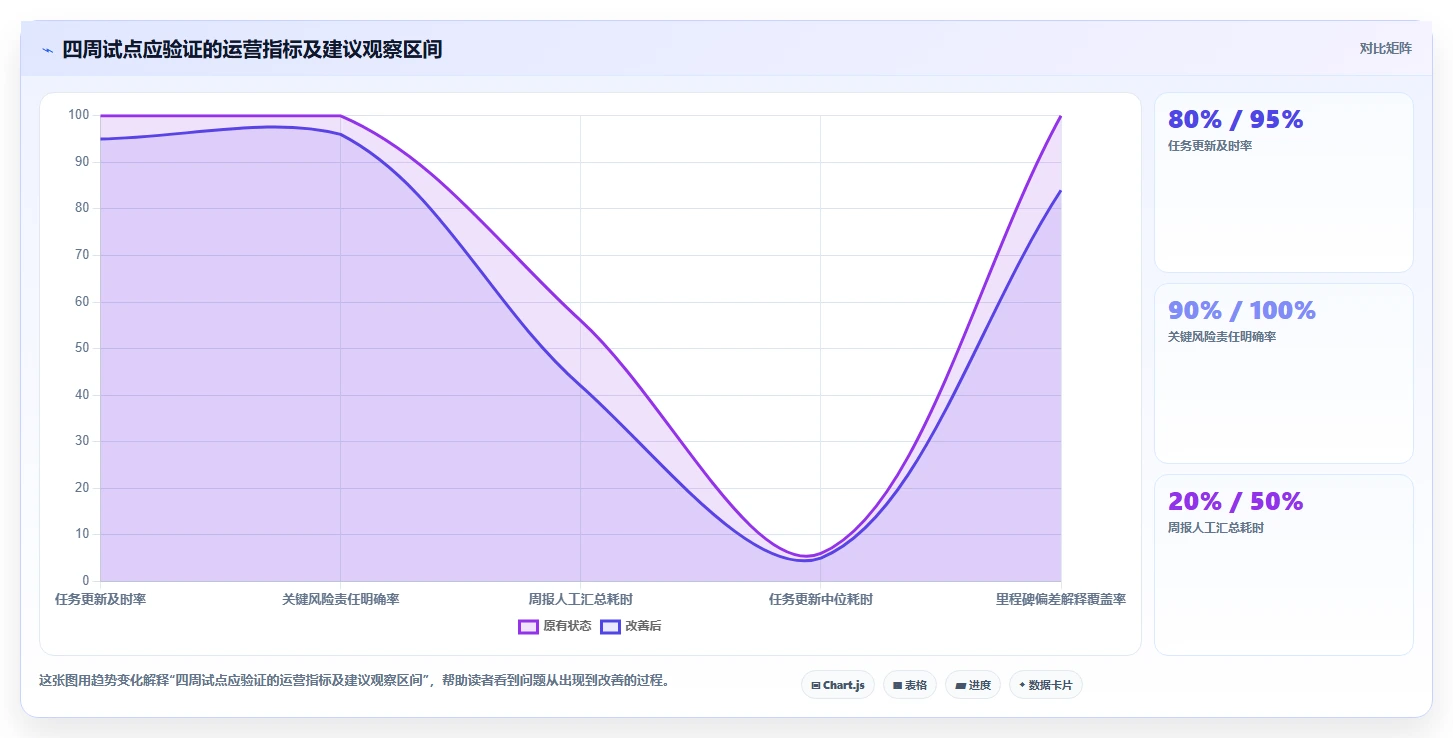This screenshot has height=738, width=1453.
Task: Click the Chart.js tag chip
Action: coord(838,685)
